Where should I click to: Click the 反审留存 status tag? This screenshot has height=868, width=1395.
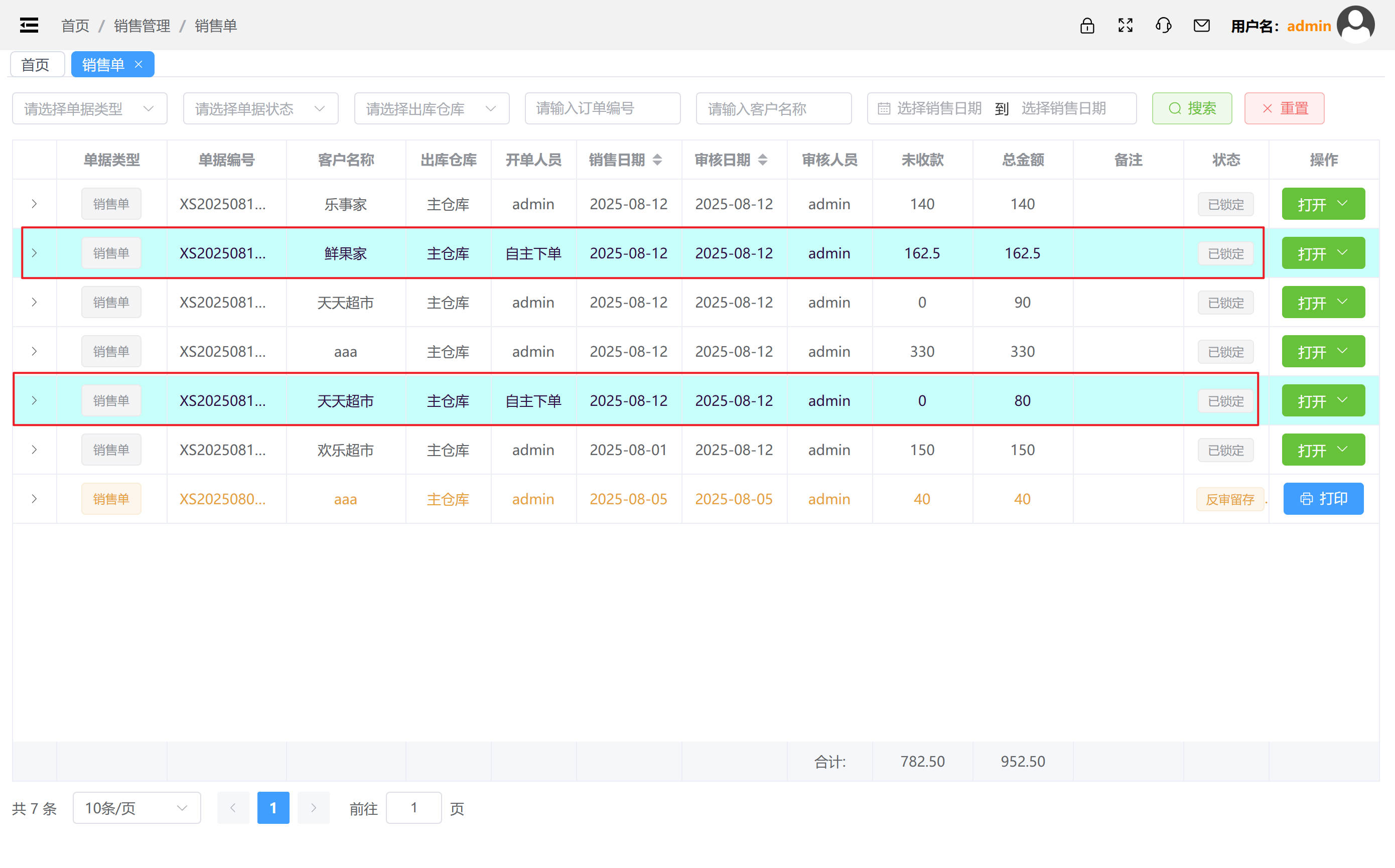tap(1230, 499)
